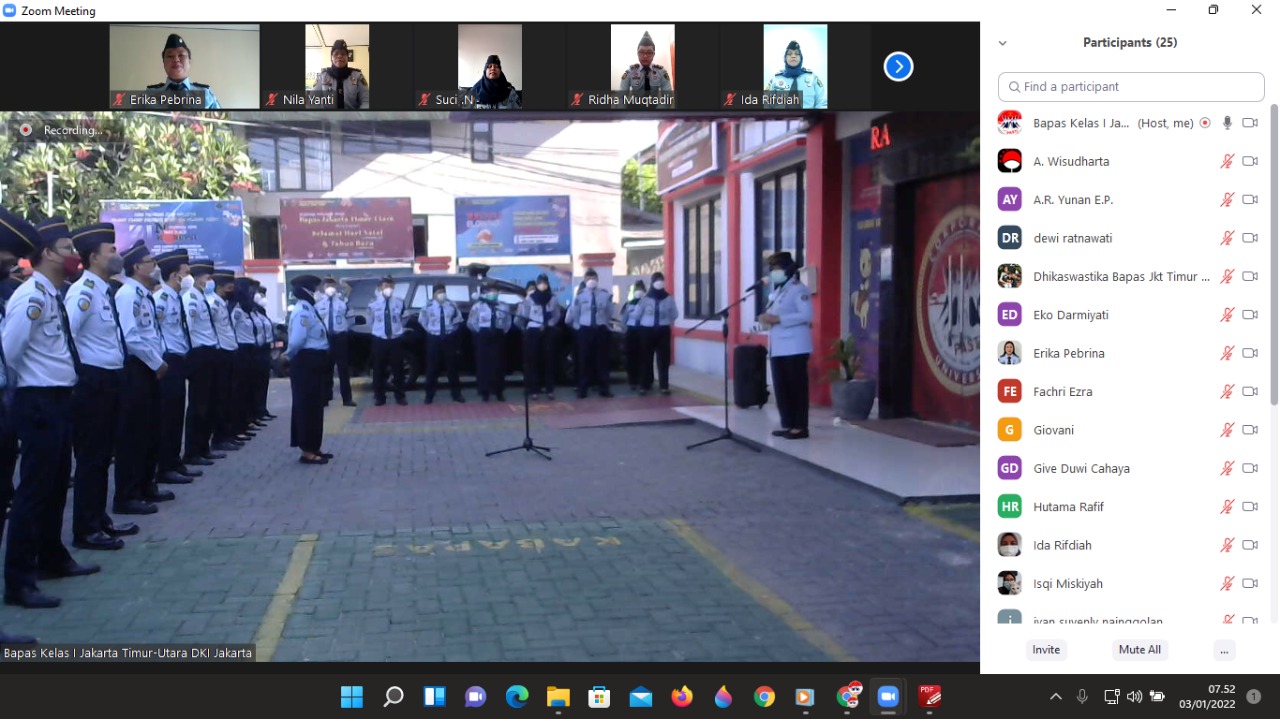The width and height of the screenshot is (1280, 719).
Task: Select A. Wisudharta participant name
Action: pyautogui.click(x=1071, y=161)
